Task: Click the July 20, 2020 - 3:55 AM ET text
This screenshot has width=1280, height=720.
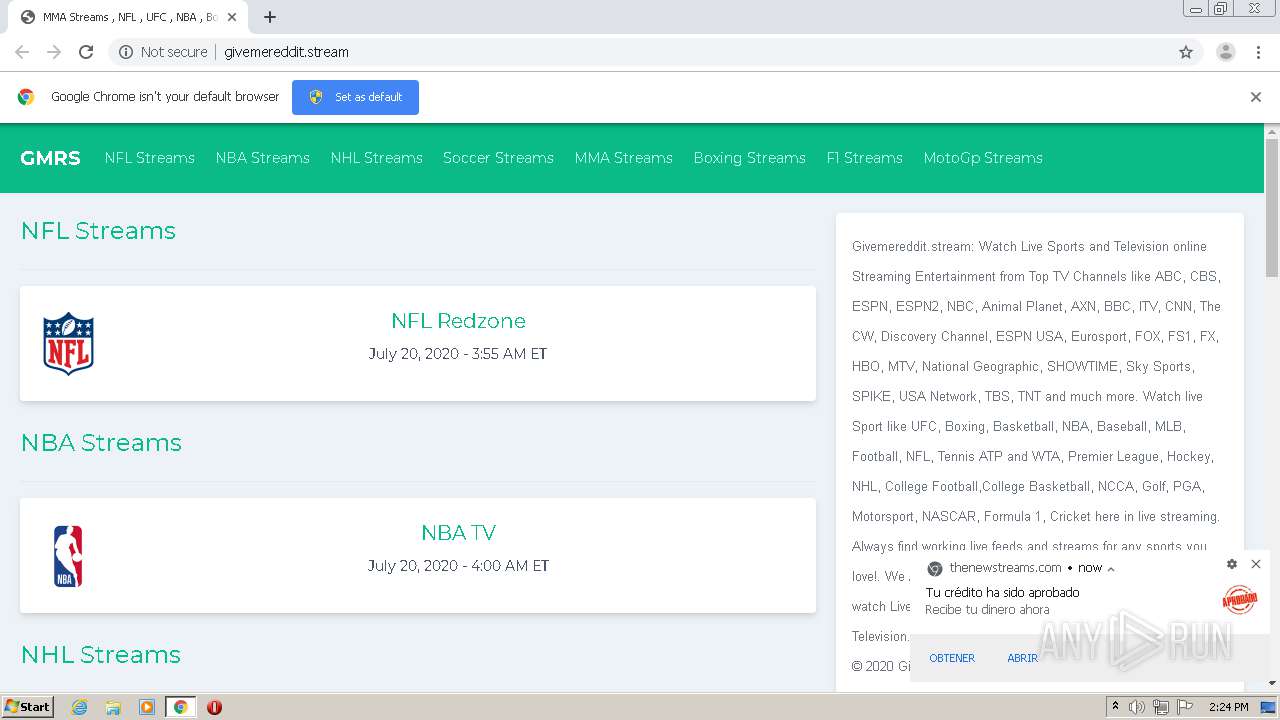Action: point(458,354)
